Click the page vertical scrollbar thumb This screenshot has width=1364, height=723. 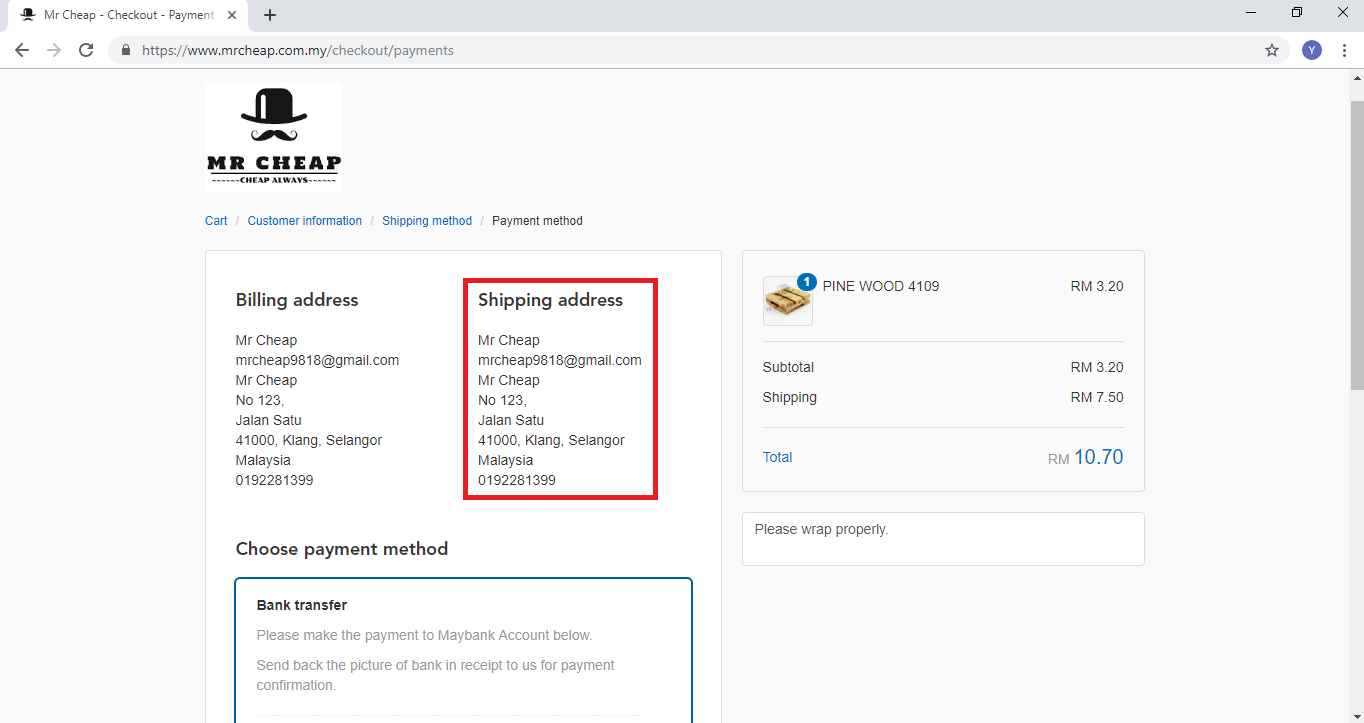click(1356, 245)
